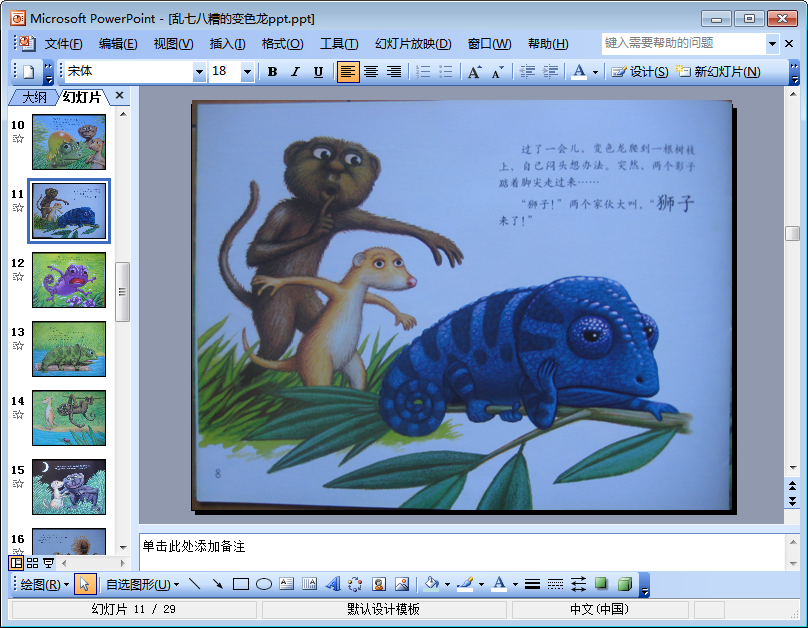808x628 pixels.
Task: Toggle Italic formatting
Action: coord(295,72)
